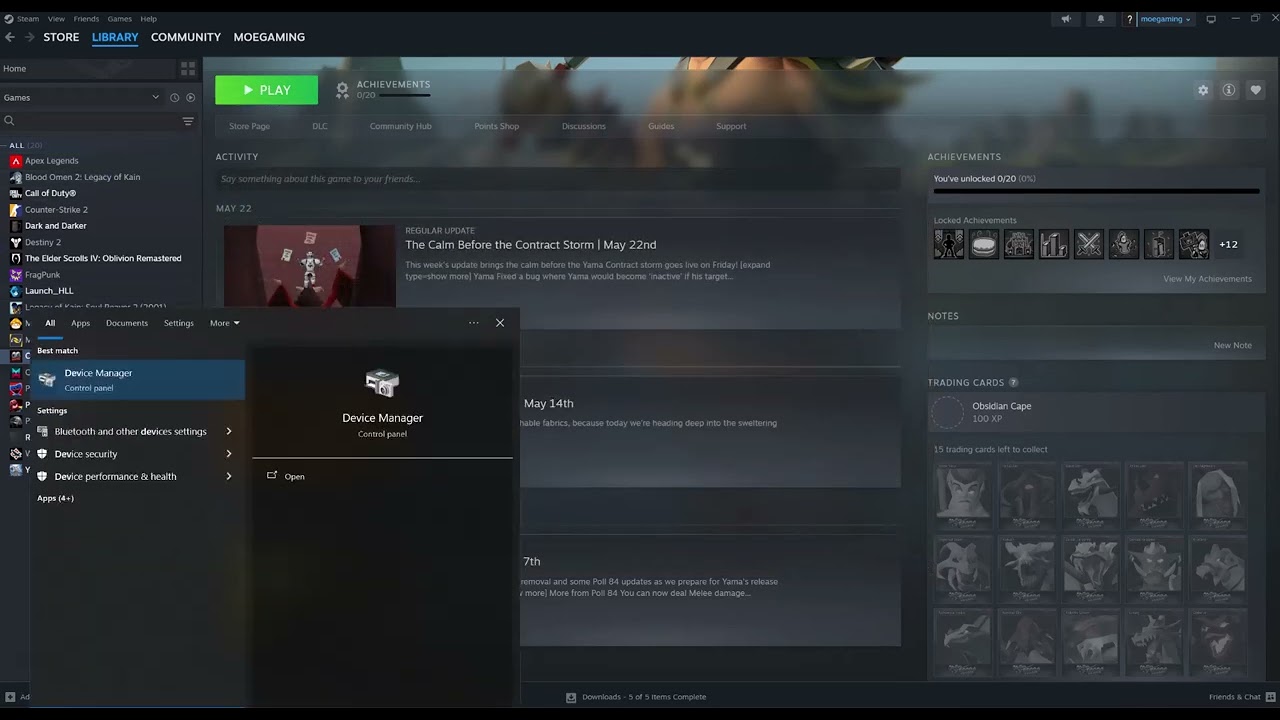
Task: Click the question mark help icon
Action: tap(1129, 19)
